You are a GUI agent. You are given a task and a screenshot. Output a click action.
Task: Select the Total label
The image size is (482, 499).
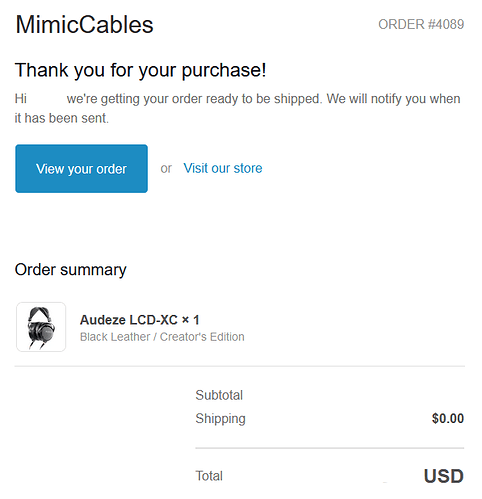tap(209, 476)
